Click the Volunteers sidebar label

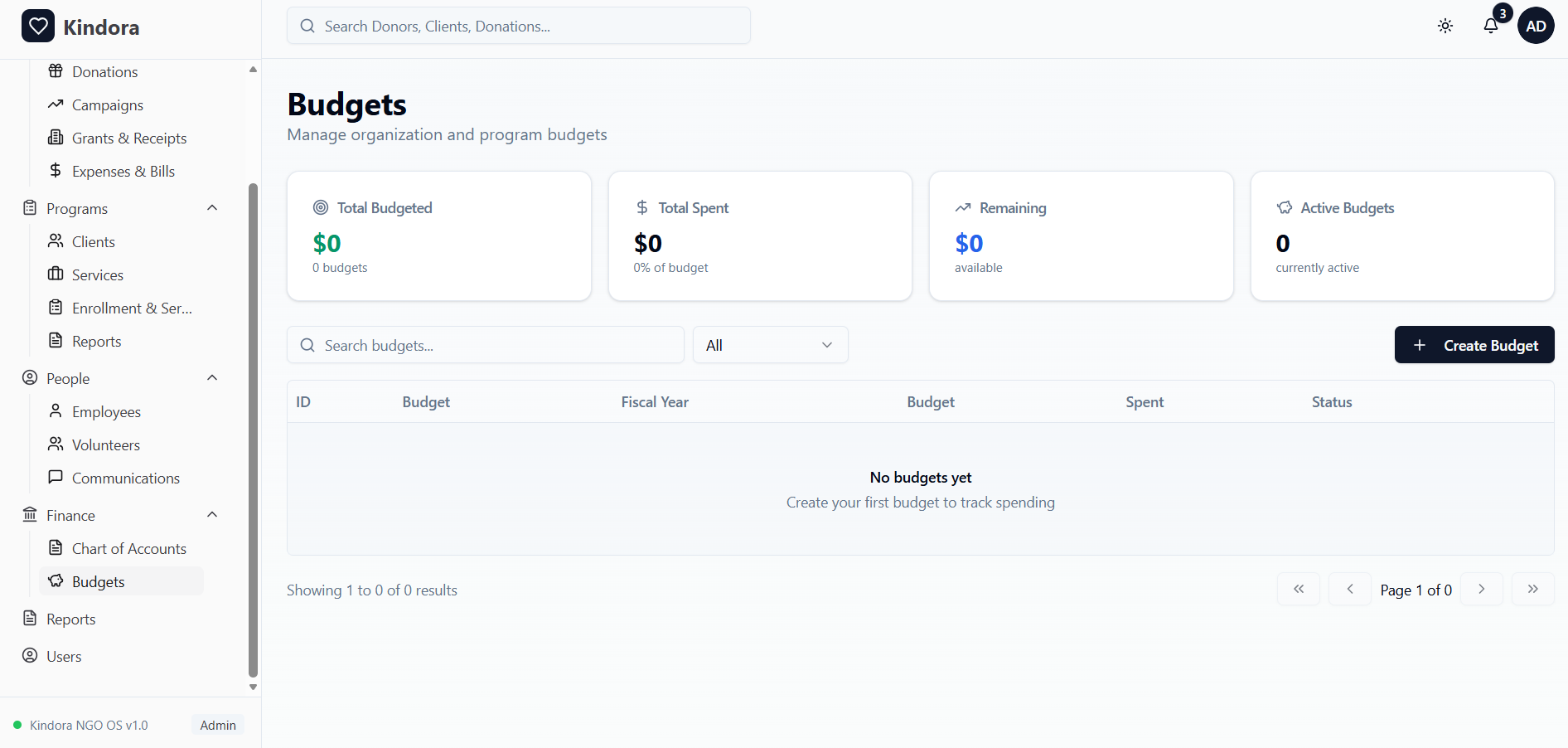point(106,445)
